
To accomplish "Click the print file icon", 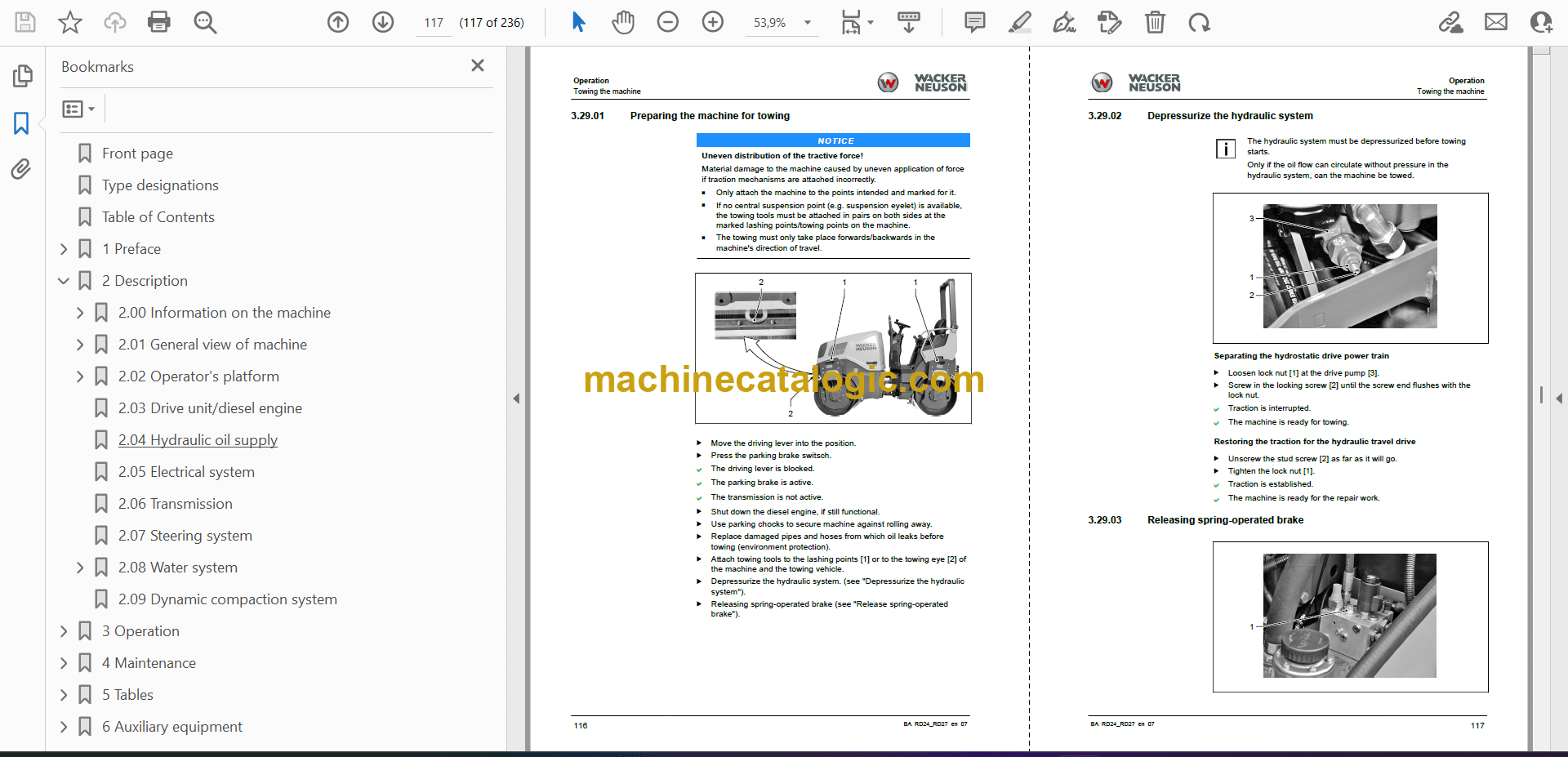I will point(159,22).
